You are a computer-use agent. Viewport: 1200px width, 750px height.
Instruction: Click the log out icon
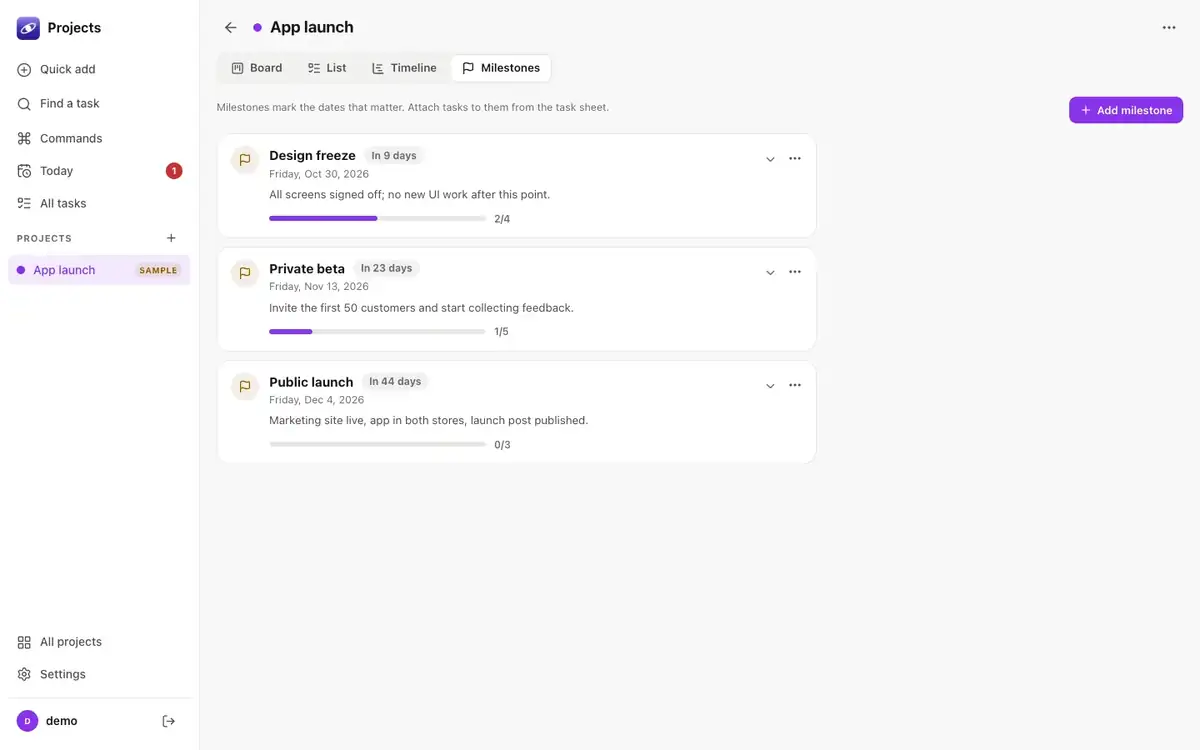coord(169,721)
